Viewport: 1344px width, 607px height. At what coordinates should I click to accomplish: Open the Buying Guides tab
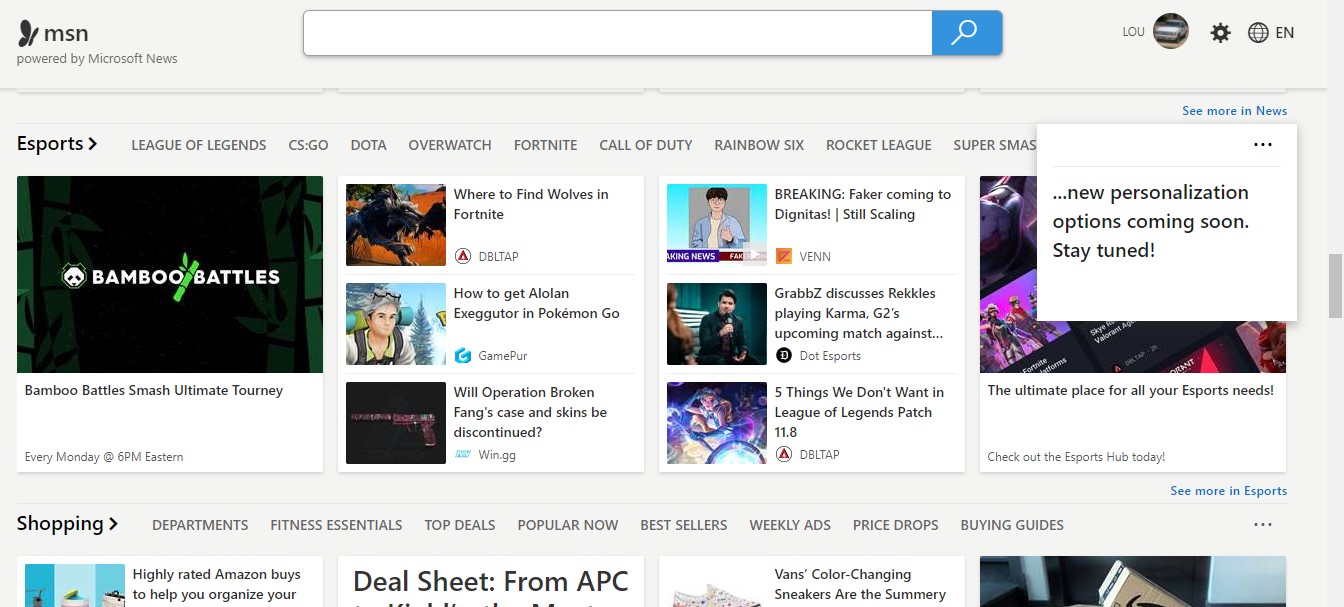coord(1012,525)
